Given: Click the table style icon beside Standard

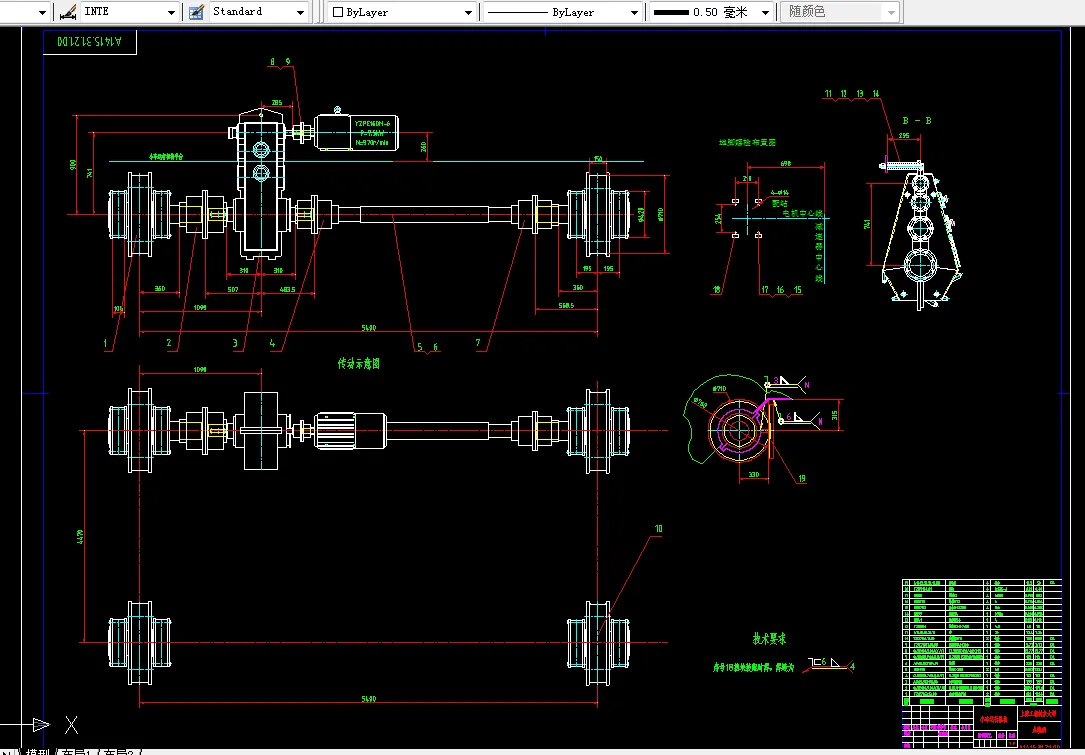Looking at the screenshot, I should click(197, 12).
